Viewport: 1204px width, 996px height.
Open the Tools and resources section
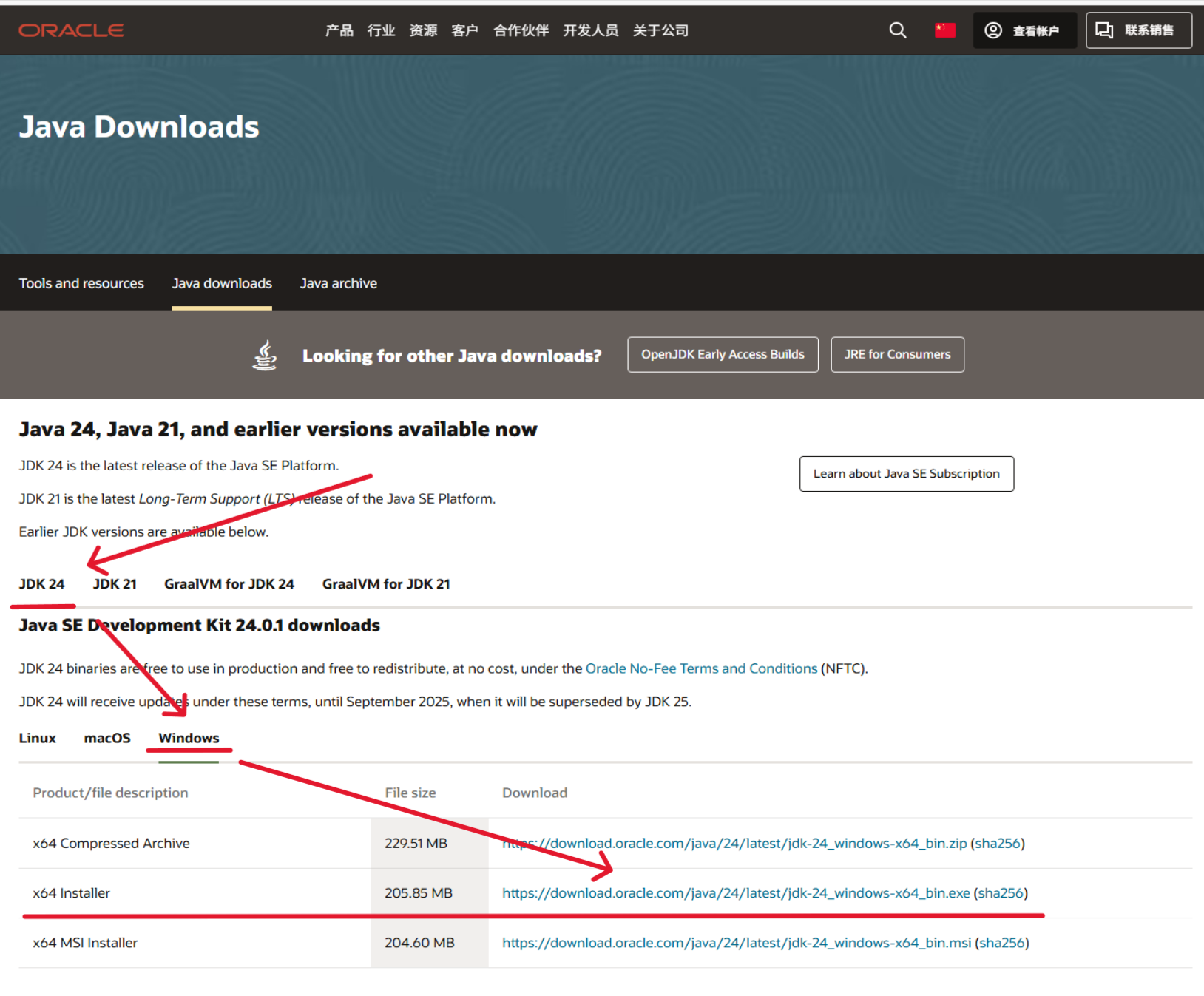tap(81, 283)
